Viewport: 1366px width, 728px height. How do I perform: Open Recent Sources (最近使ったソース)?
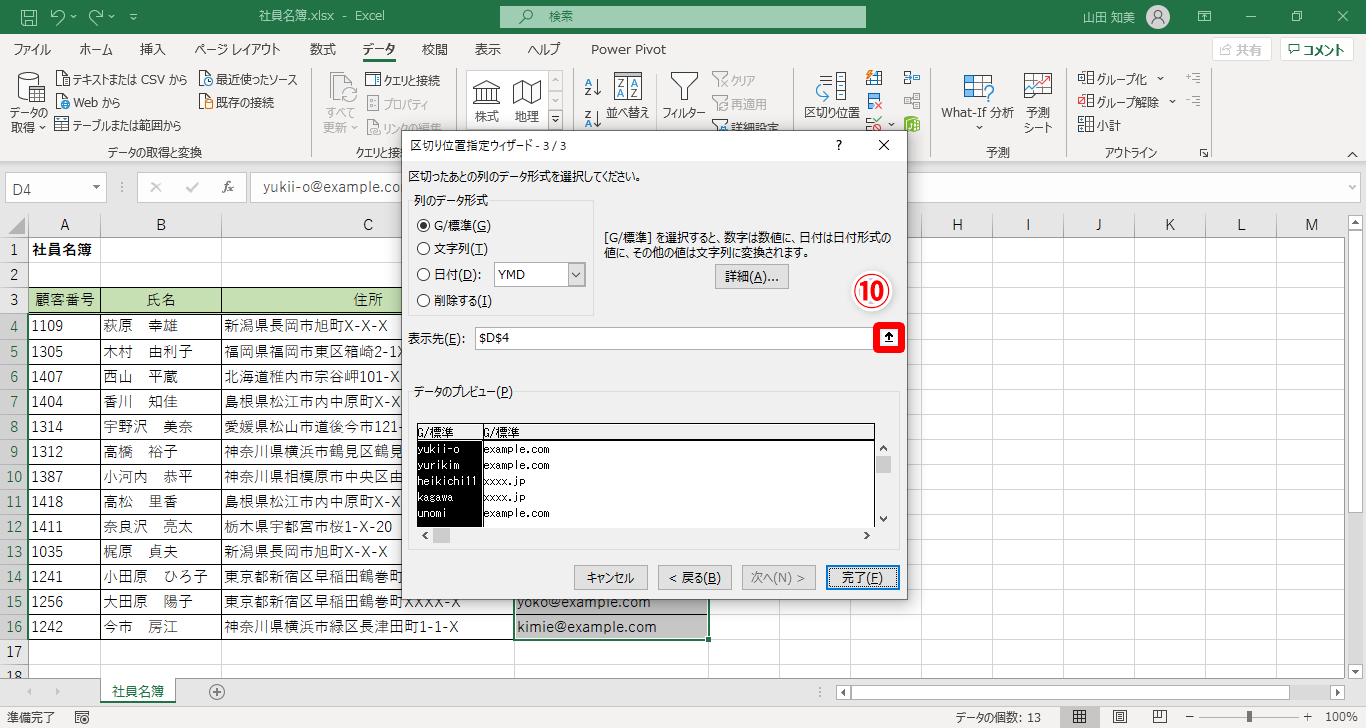[248, 79]
